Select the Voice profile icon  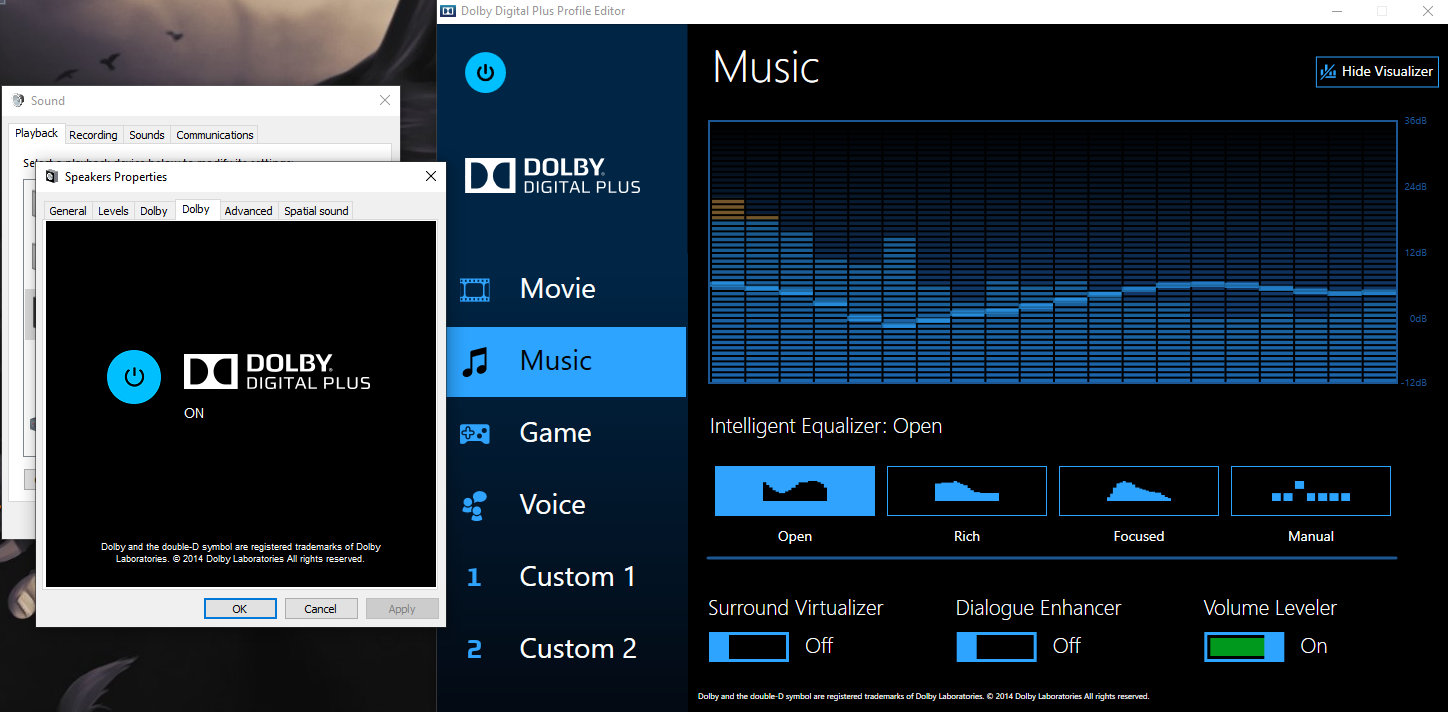[474, 504]
